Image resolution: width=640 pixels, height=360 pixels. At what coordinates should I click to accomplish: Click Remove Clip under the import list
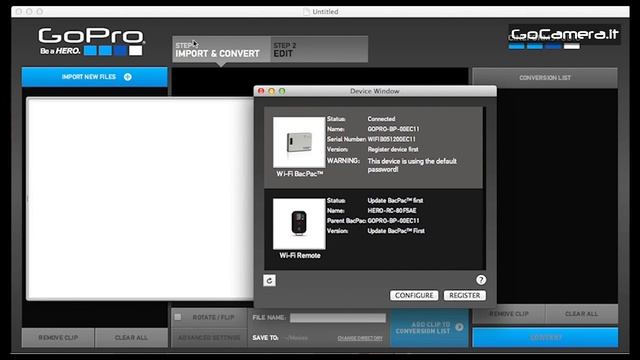click(58, 338)
